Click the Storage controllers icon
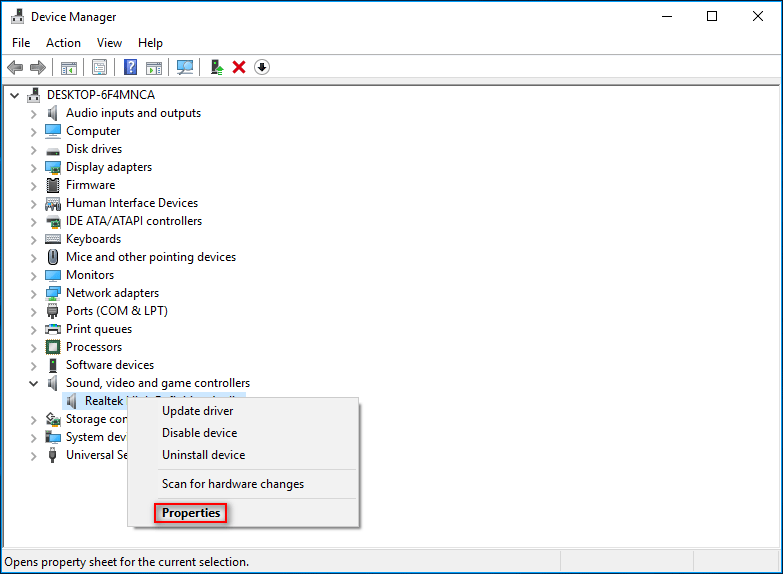The height and width of the screenshot is (574, 783). point(53,419)
